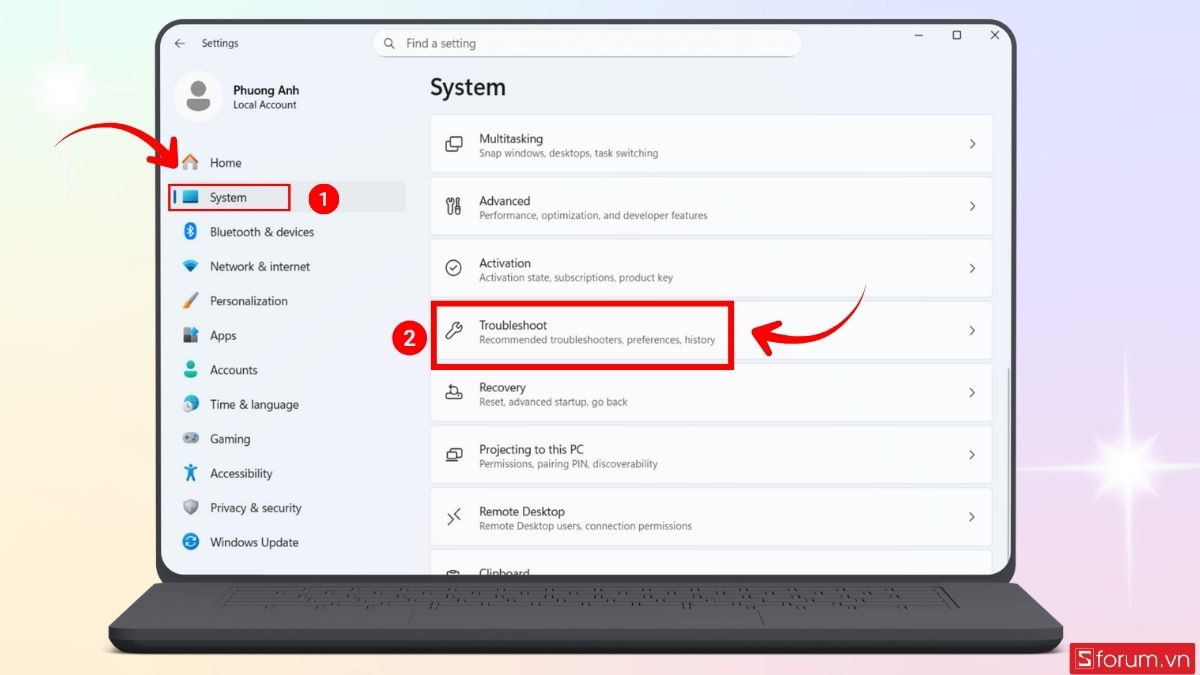Click the Personalization paintbrush icon
Viewport: 1200px width, 675px height.
click(x=190, y=300)
